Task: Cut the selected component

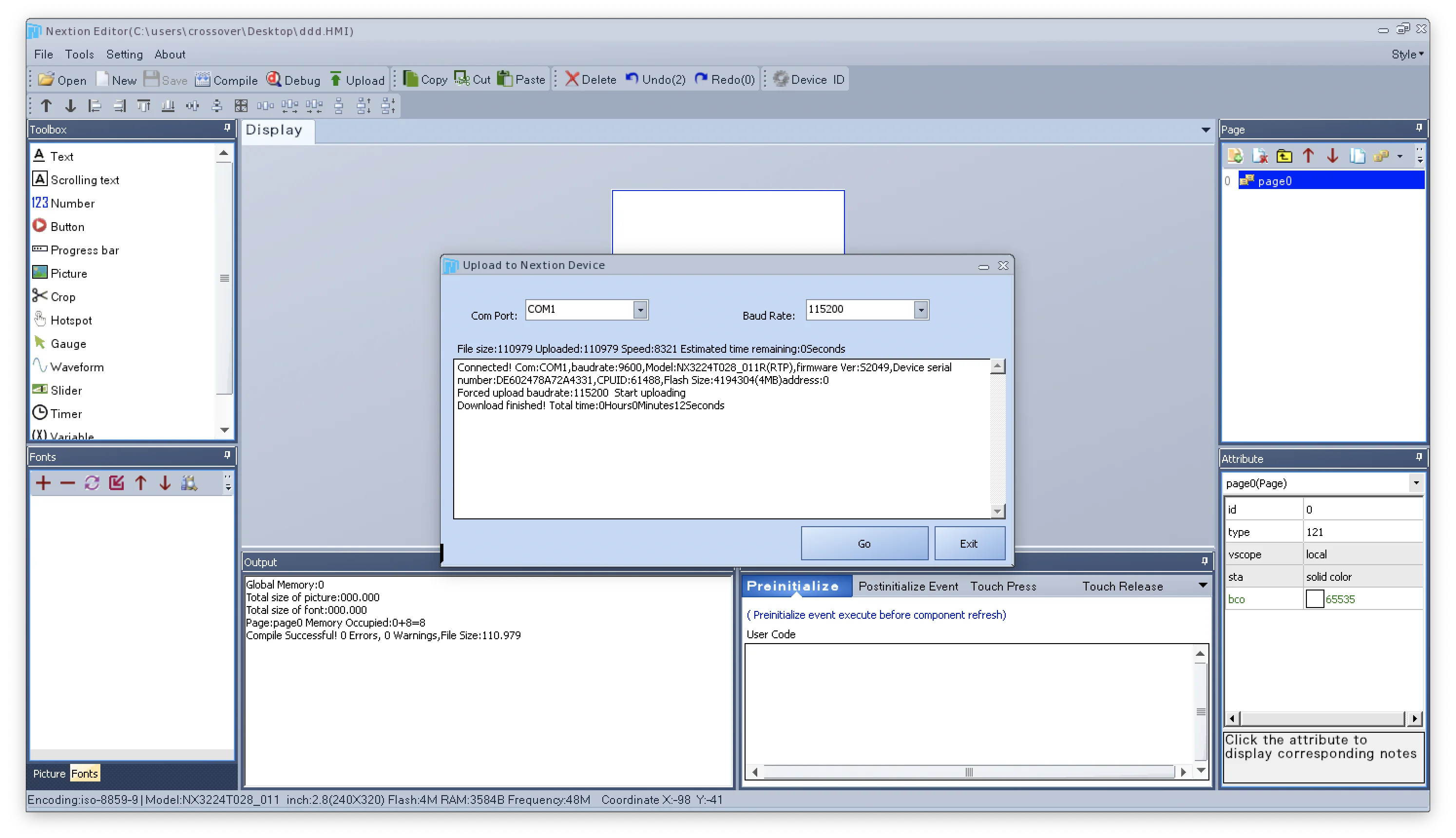Action: click(x=473, y=79)
